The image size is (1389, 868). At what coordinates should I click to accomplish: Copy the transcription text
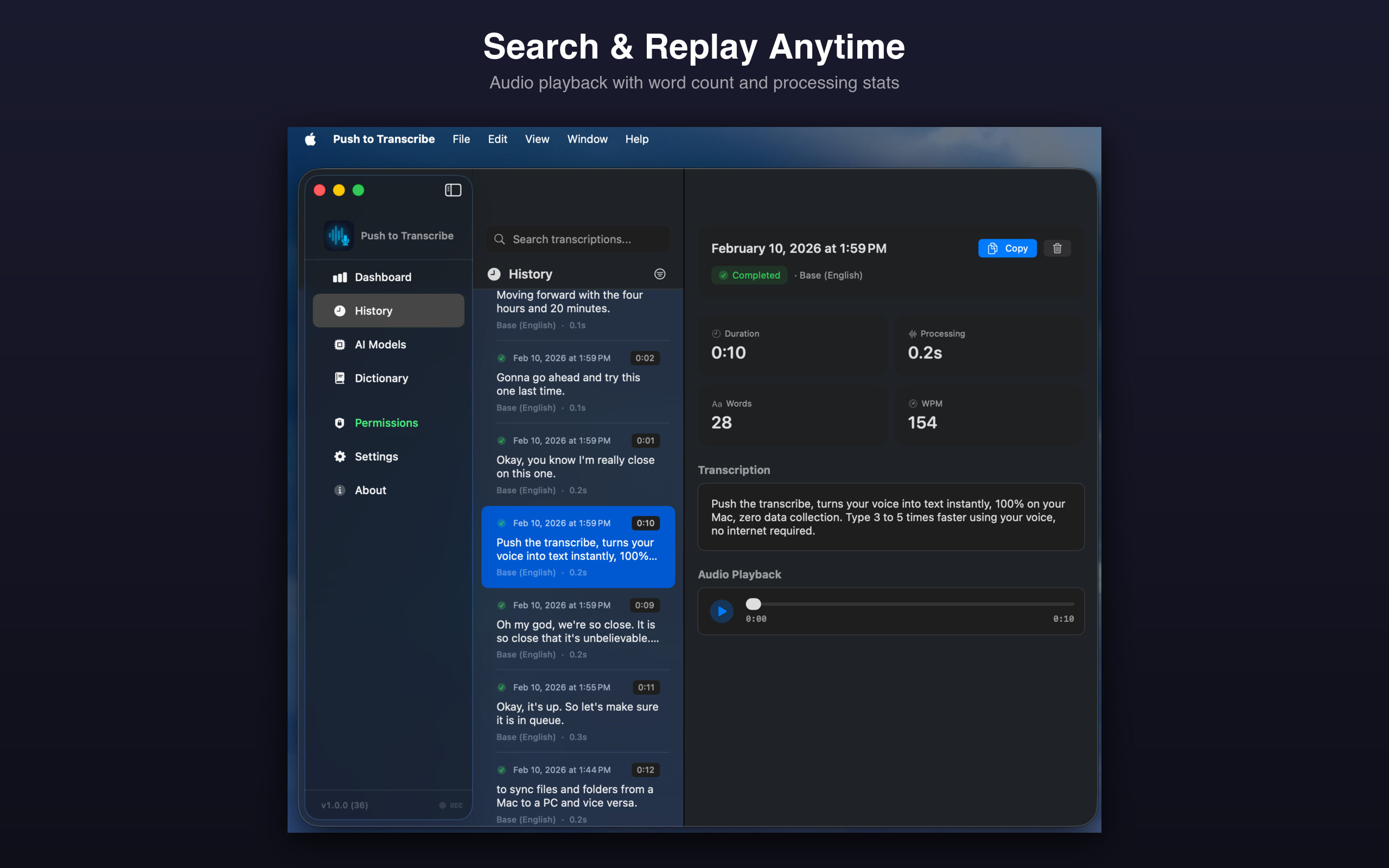click(1008, 248)
